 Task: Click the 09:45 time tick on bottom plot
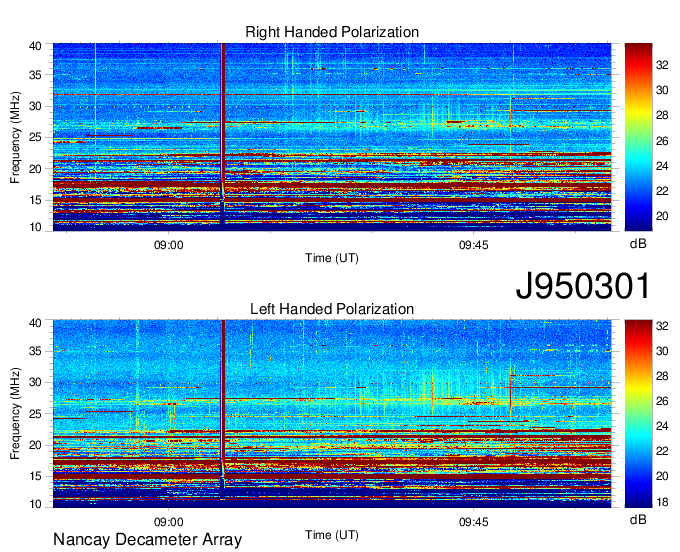pyautogui.click(x=474, y=522)
